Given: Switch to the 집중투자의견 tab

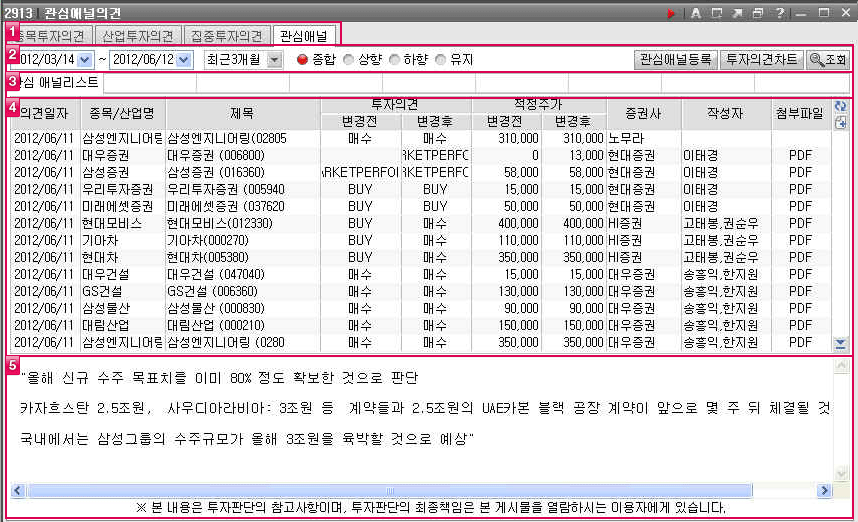Looking at the screenshot, I should pyautogui.click(x=227, y=36).
